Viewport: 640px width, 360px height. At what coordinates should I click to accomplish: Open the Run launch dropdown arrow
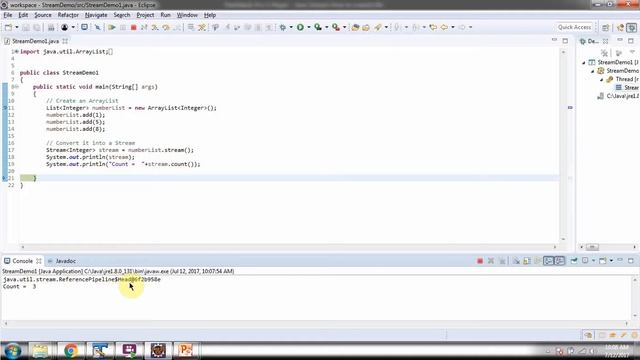pos(309,27)
